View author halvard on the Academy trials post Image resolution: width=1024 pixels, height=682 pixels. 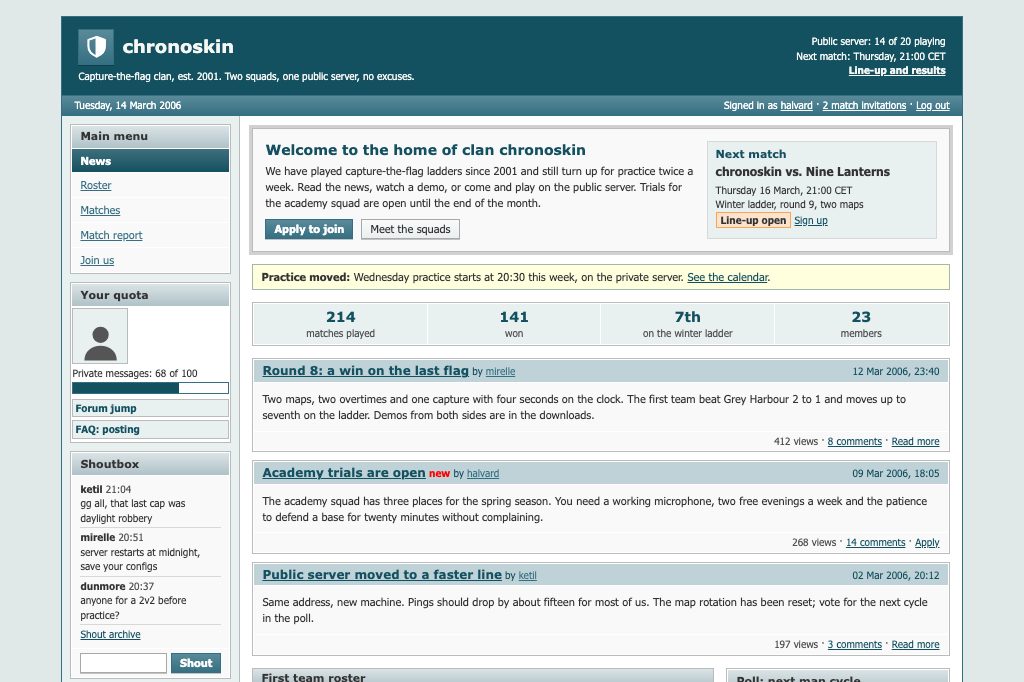[x=483, y=473]
